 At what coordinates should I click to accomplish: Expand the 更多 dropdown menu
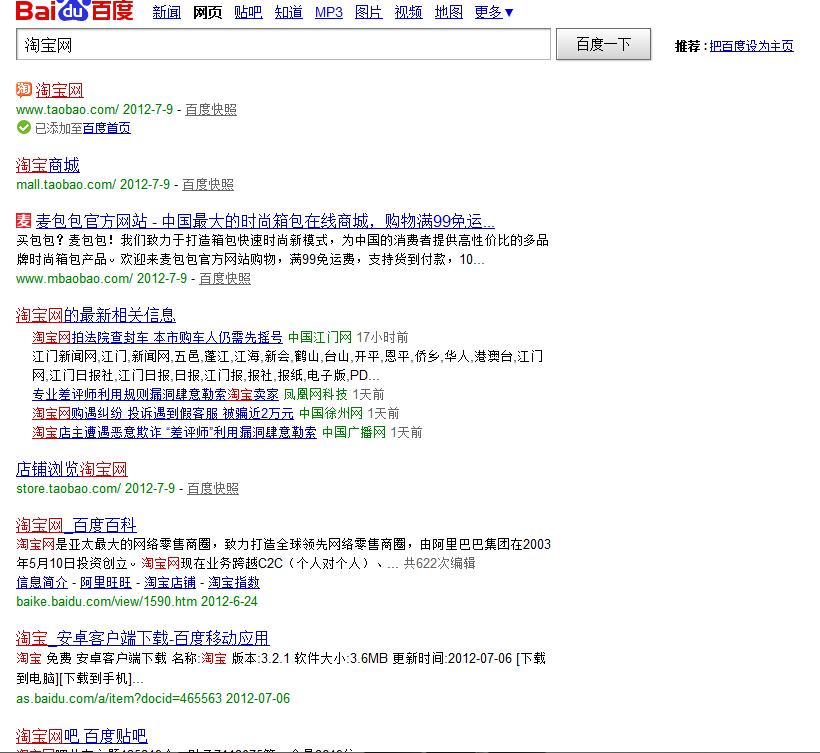click(x=494, y=13)
